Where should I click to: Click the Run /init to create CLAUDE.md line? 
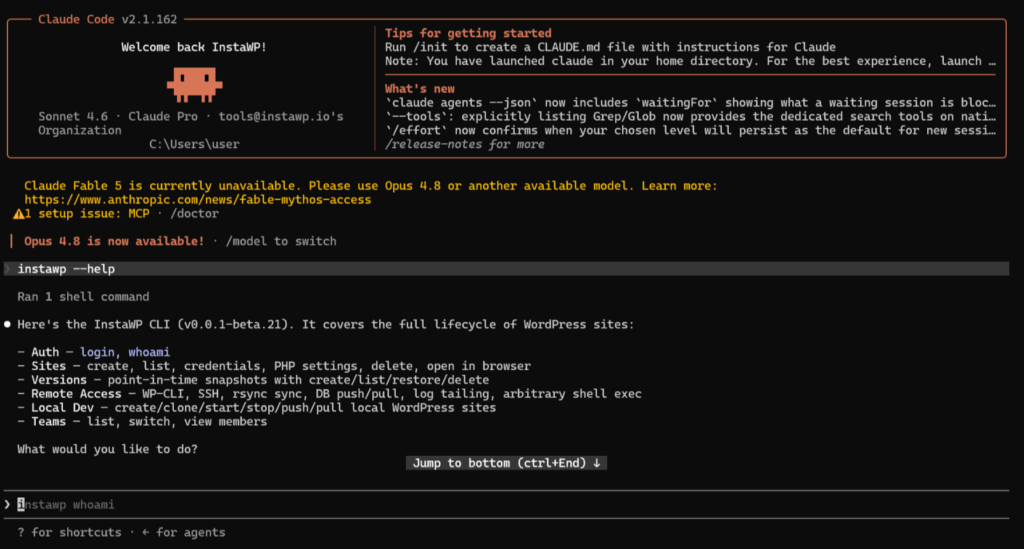(x=610, y=47)
